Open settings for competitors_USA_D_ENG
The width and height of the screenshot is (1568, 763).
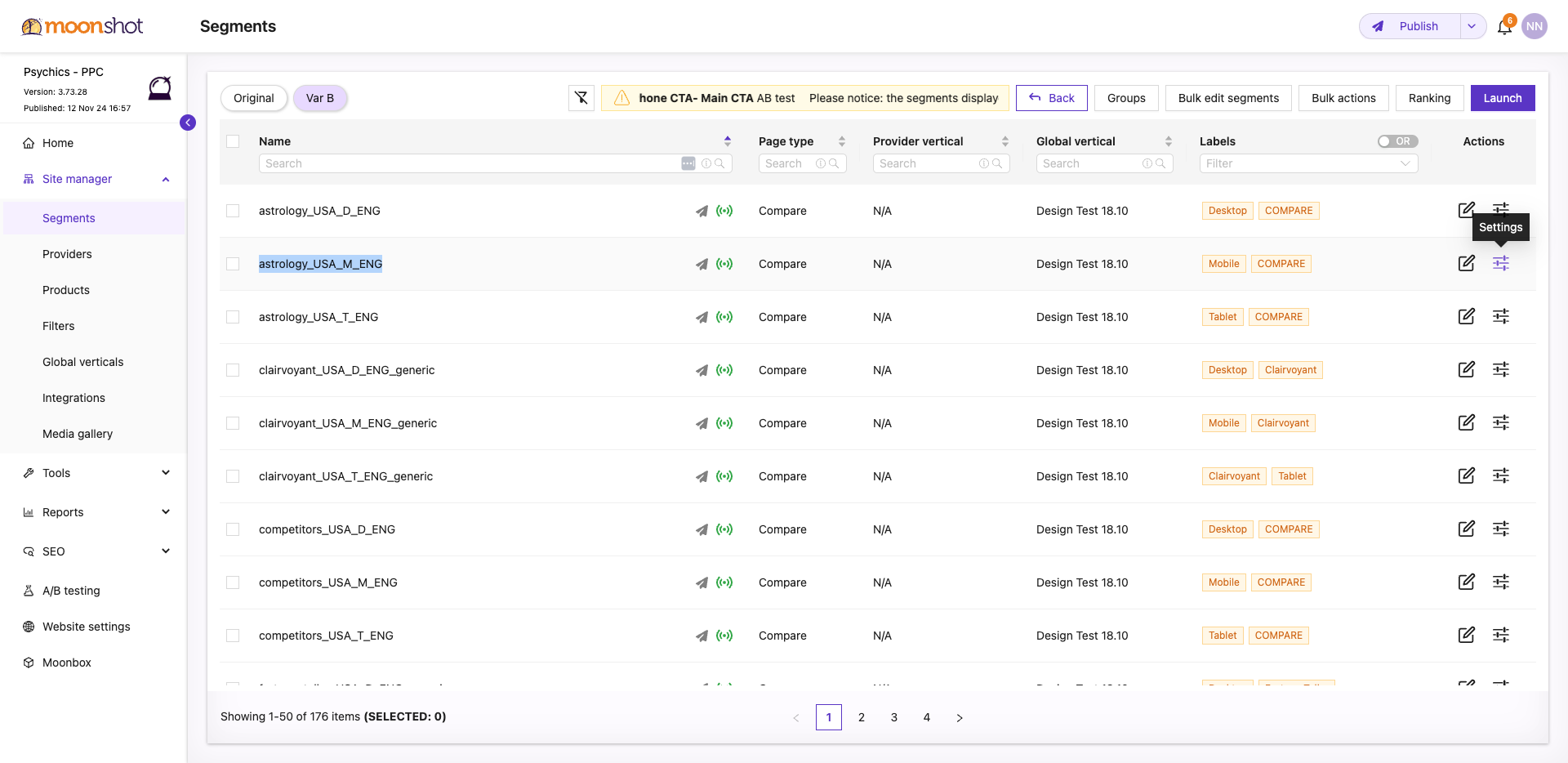click(x=1501, y=529)
